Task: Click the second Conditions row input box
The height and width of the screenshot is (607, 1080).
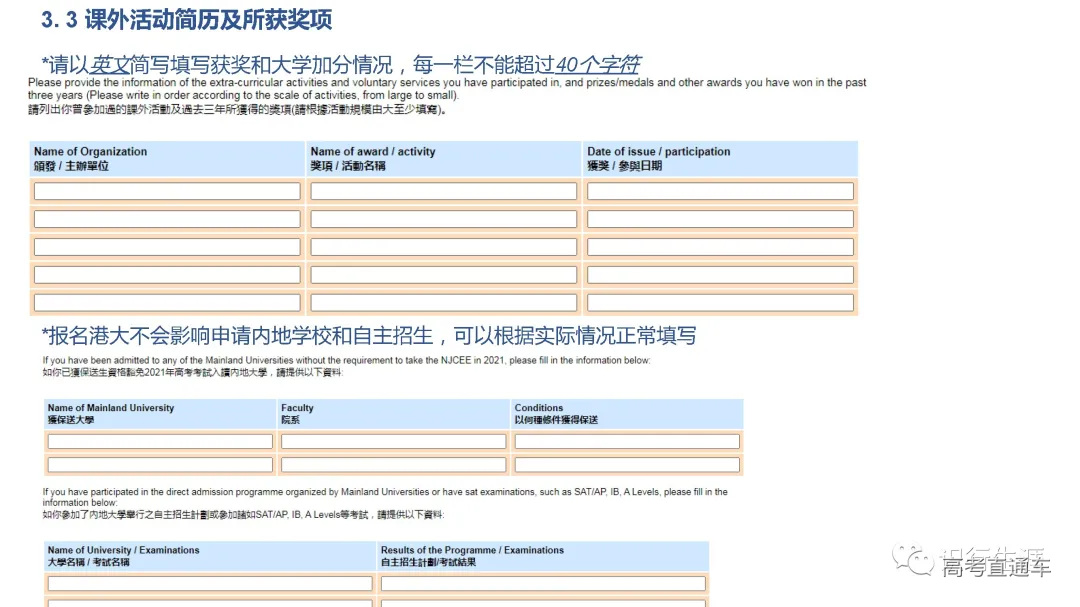Action: 626,464
